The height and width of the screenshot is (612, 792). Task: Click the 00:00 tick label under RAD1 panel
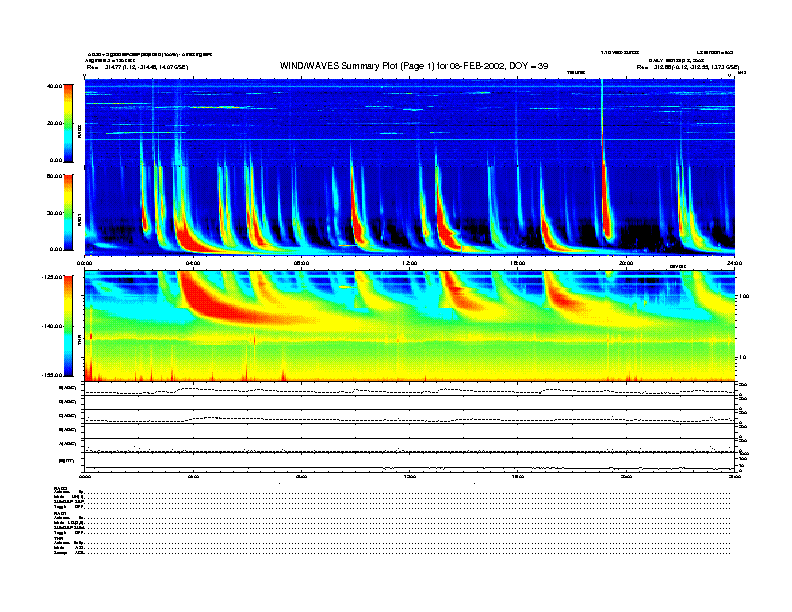(x=84, y=263)
